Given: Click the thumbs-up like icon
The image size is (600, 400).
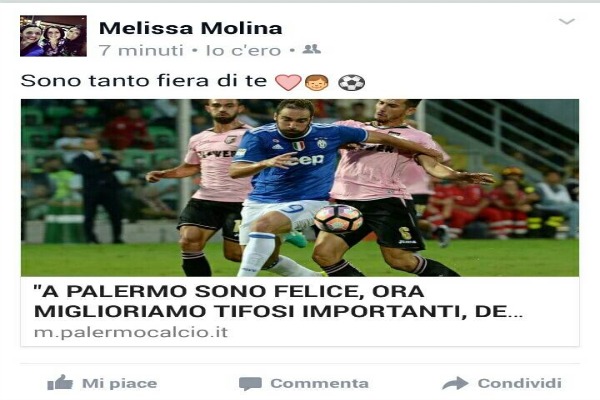Looking at the screenshot, I should pos(60,382).
